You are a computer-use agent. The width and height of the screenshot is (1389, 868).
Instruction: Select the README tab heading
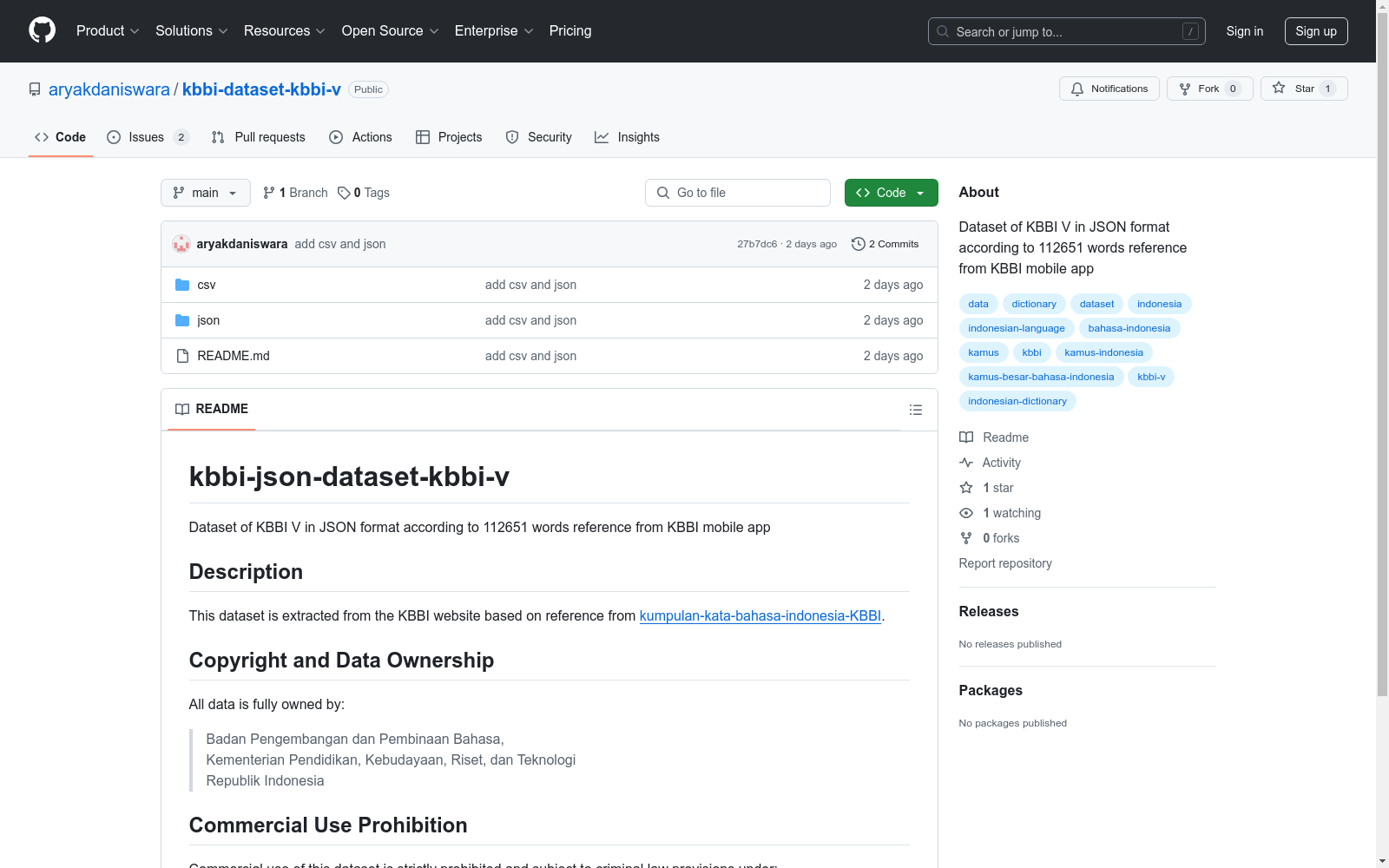click(212, 409)
